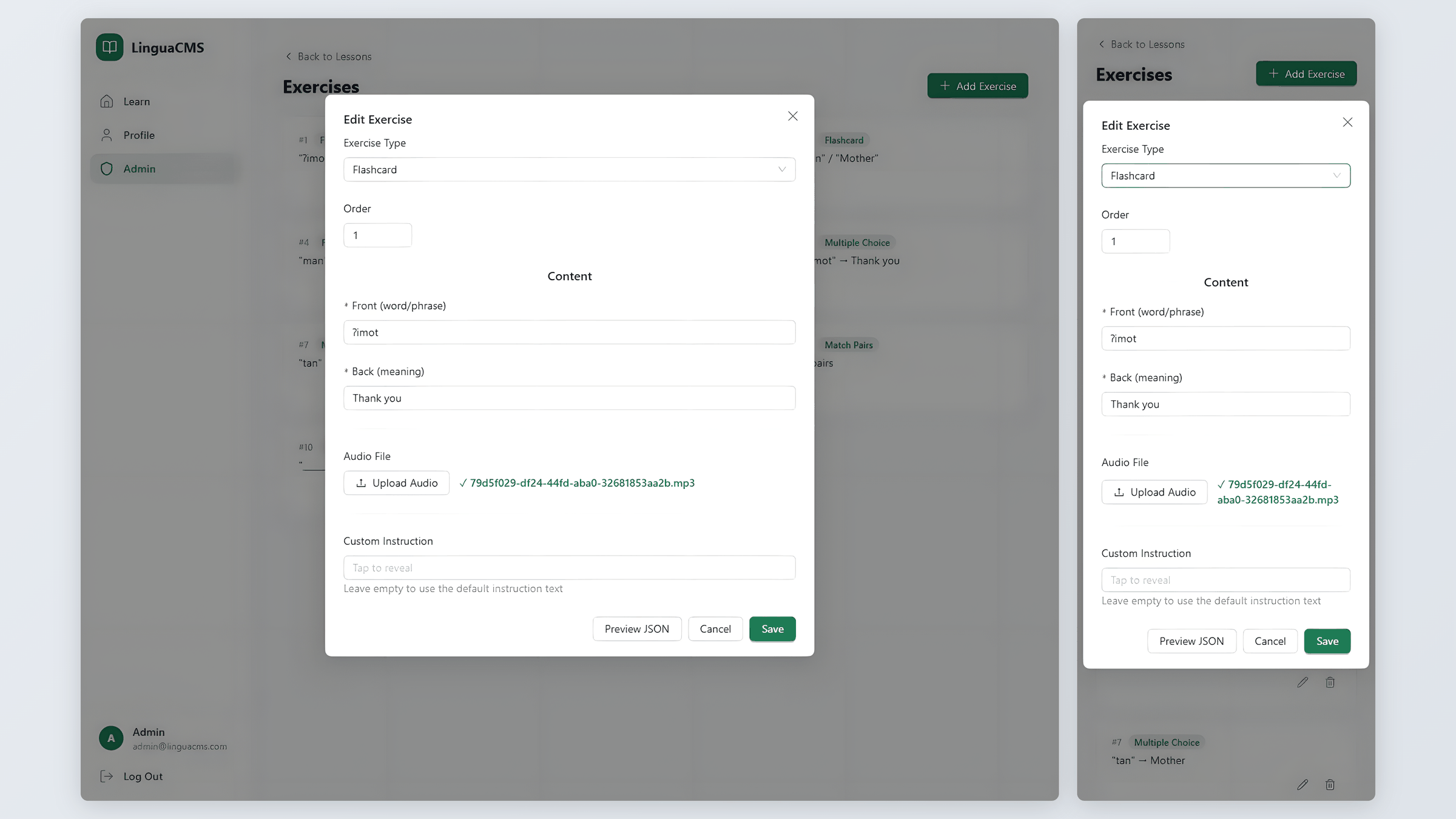Save the exercise in the desktop dialog
Screen dimensions: 1456x819
[772, 629]
